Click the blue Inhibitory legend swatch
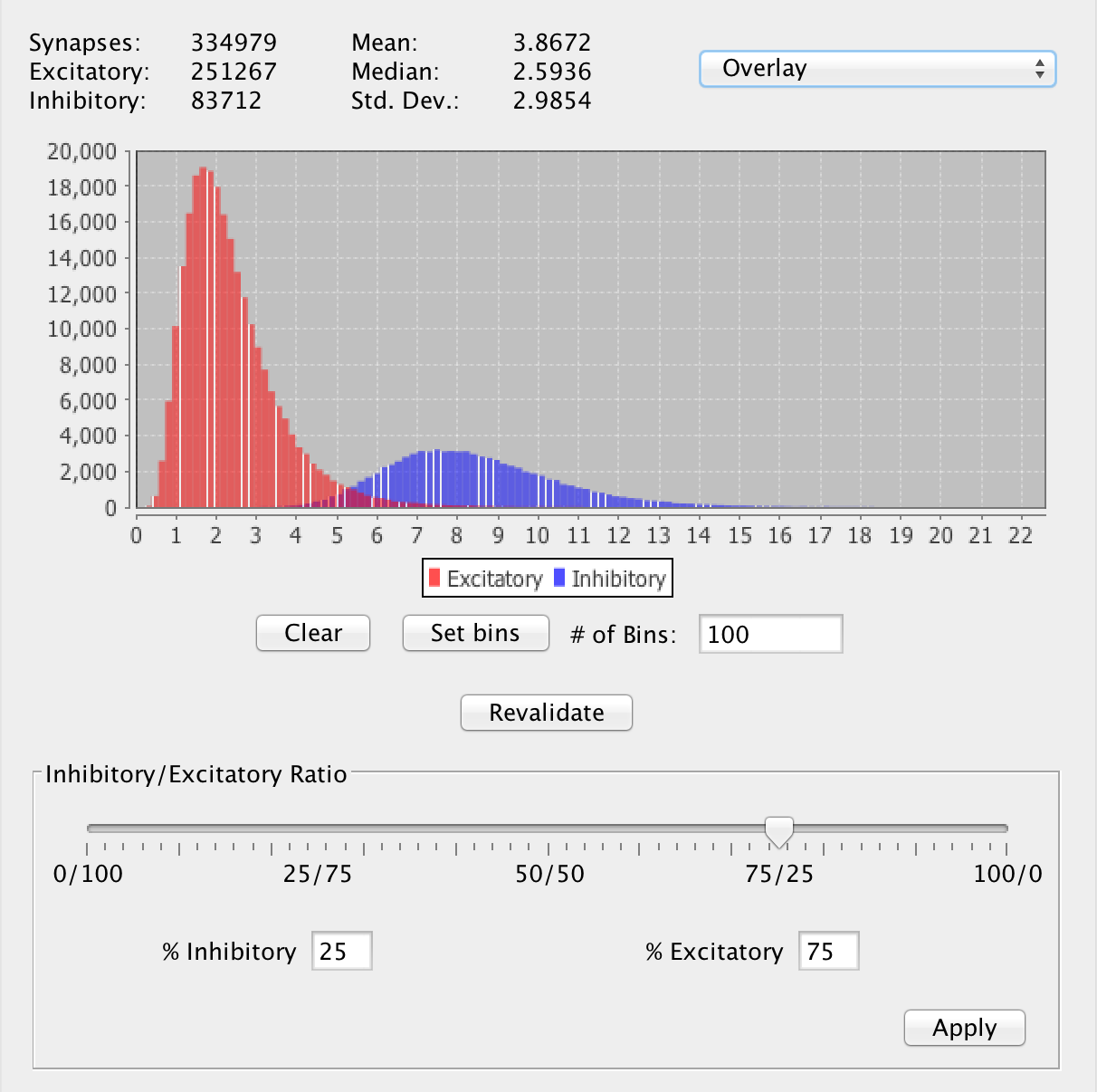Image resolution: width=1097 pixels, height=1092 pixels. [559, 579]
